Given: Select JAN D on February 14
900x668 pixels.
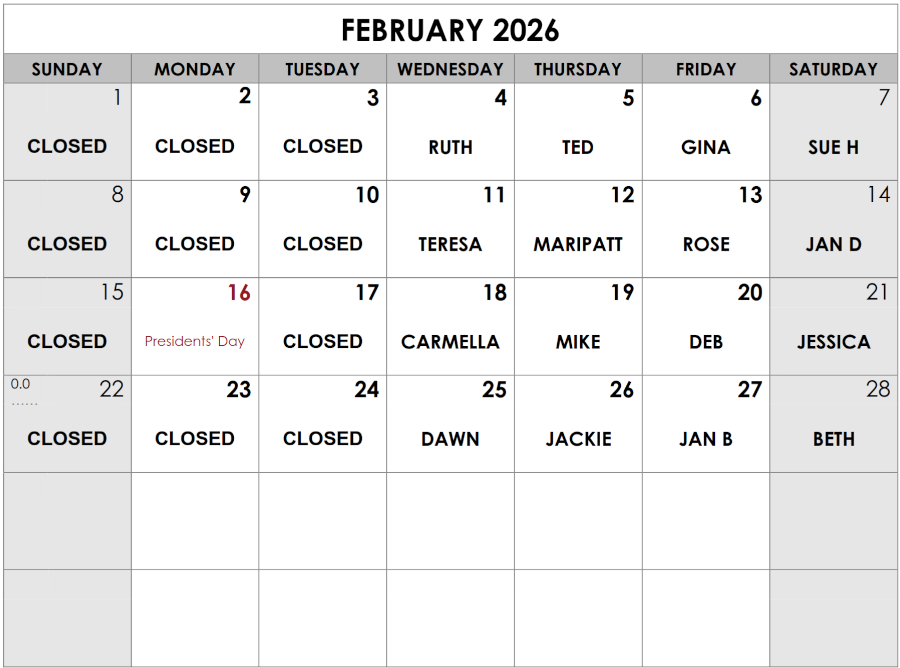Looking at the screenshot, I should (833, 244).
